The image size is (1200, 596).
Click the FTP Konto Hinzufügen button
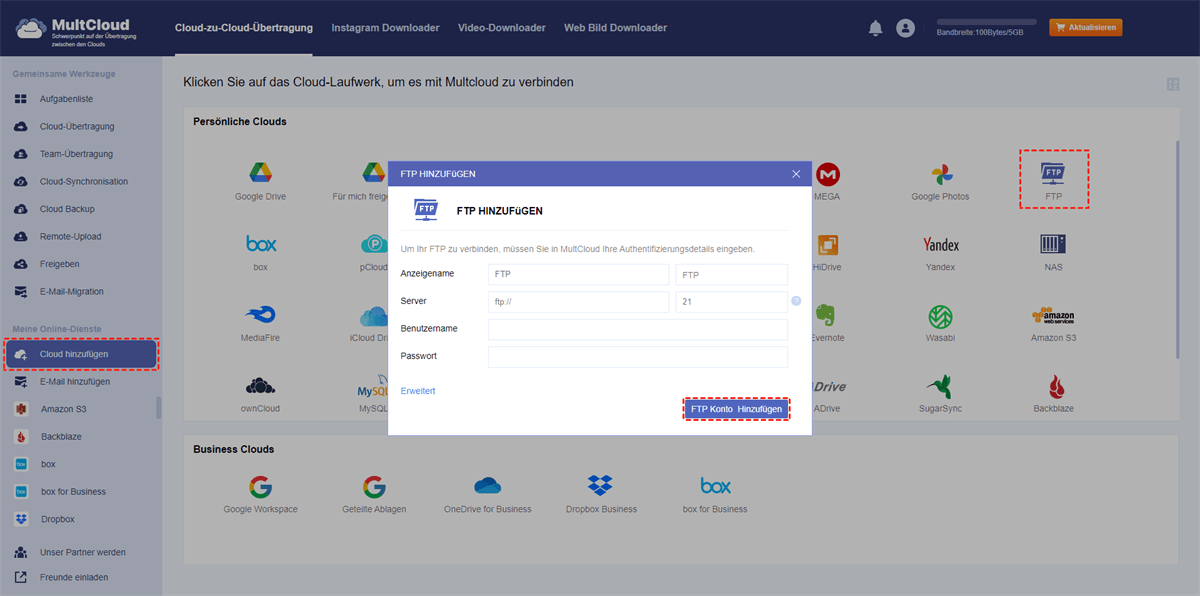736,408
